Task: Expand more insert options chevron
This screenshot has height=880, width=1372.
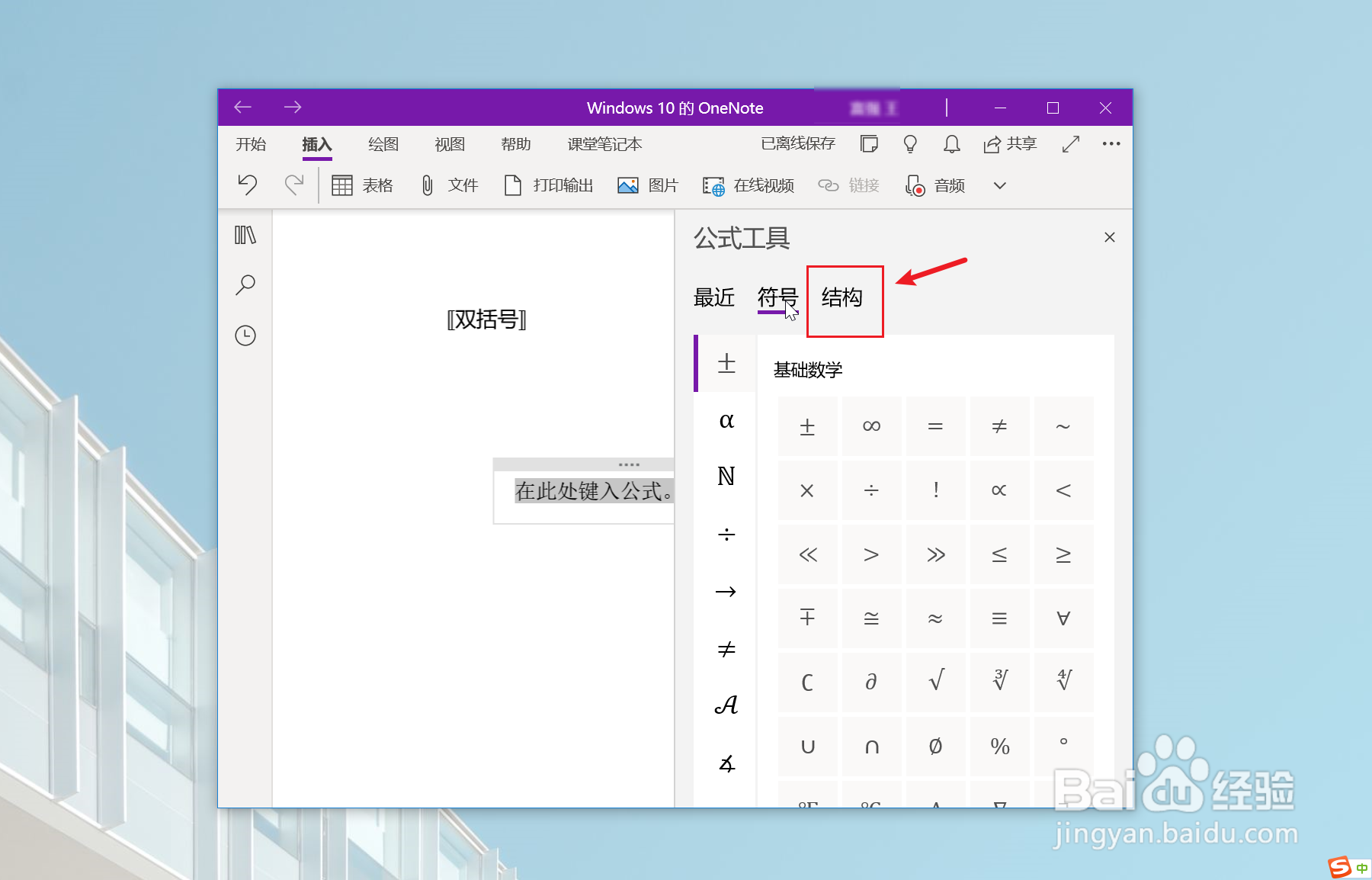Action: pyautogui.click(x=1000, y=185)
